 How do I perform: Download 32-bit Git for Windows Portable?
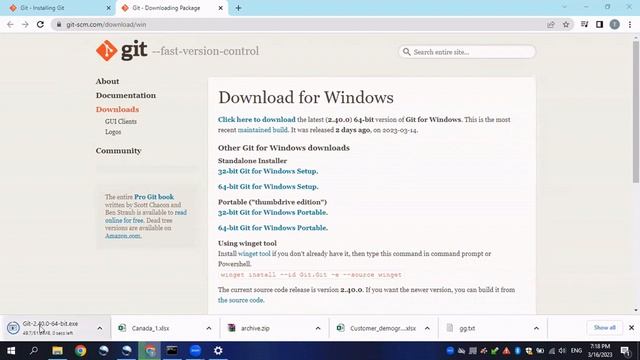(273, 212)
